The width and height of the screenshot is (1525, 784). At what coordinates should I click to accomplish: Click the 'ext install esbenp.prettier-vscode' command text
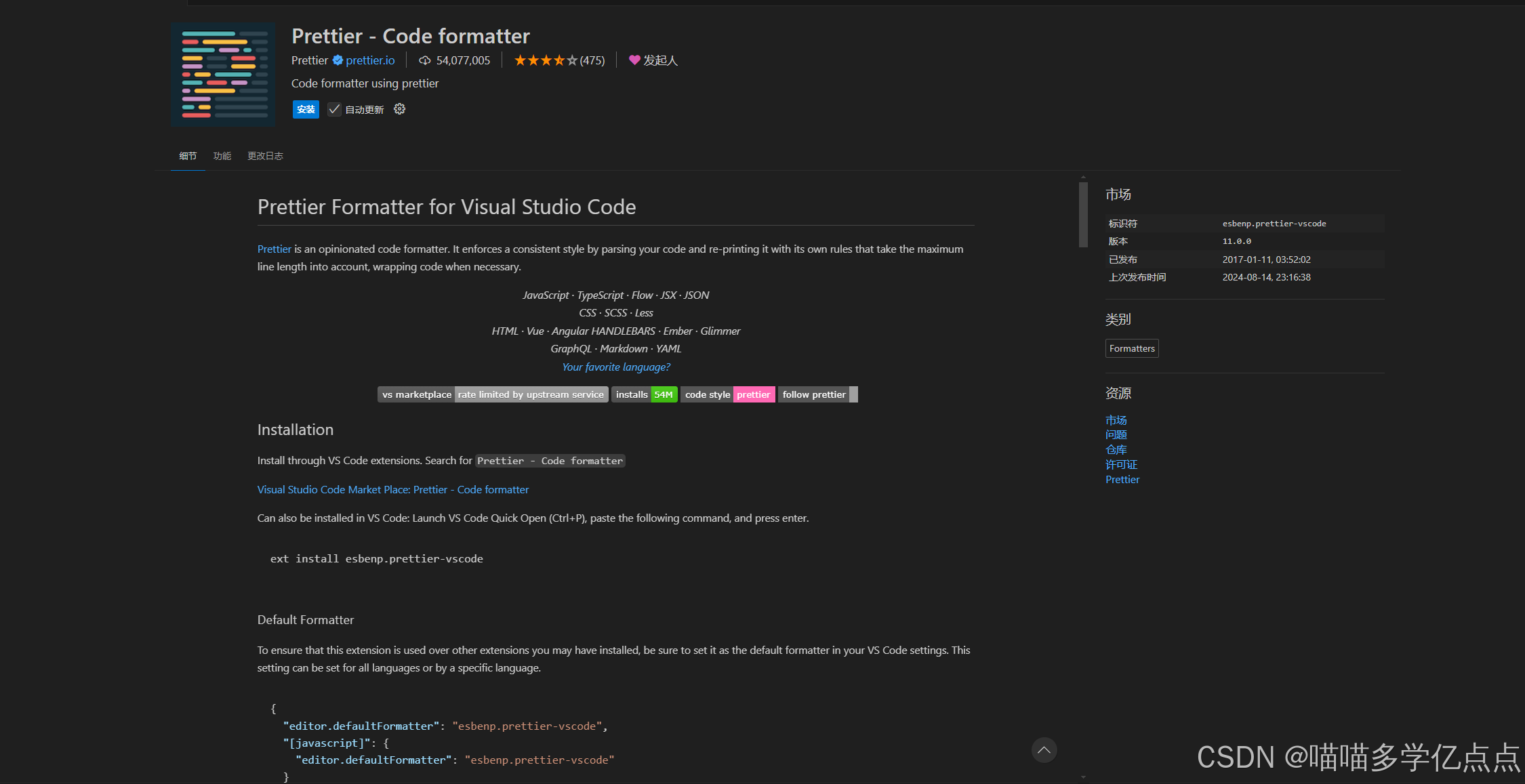tap(377, 559)
